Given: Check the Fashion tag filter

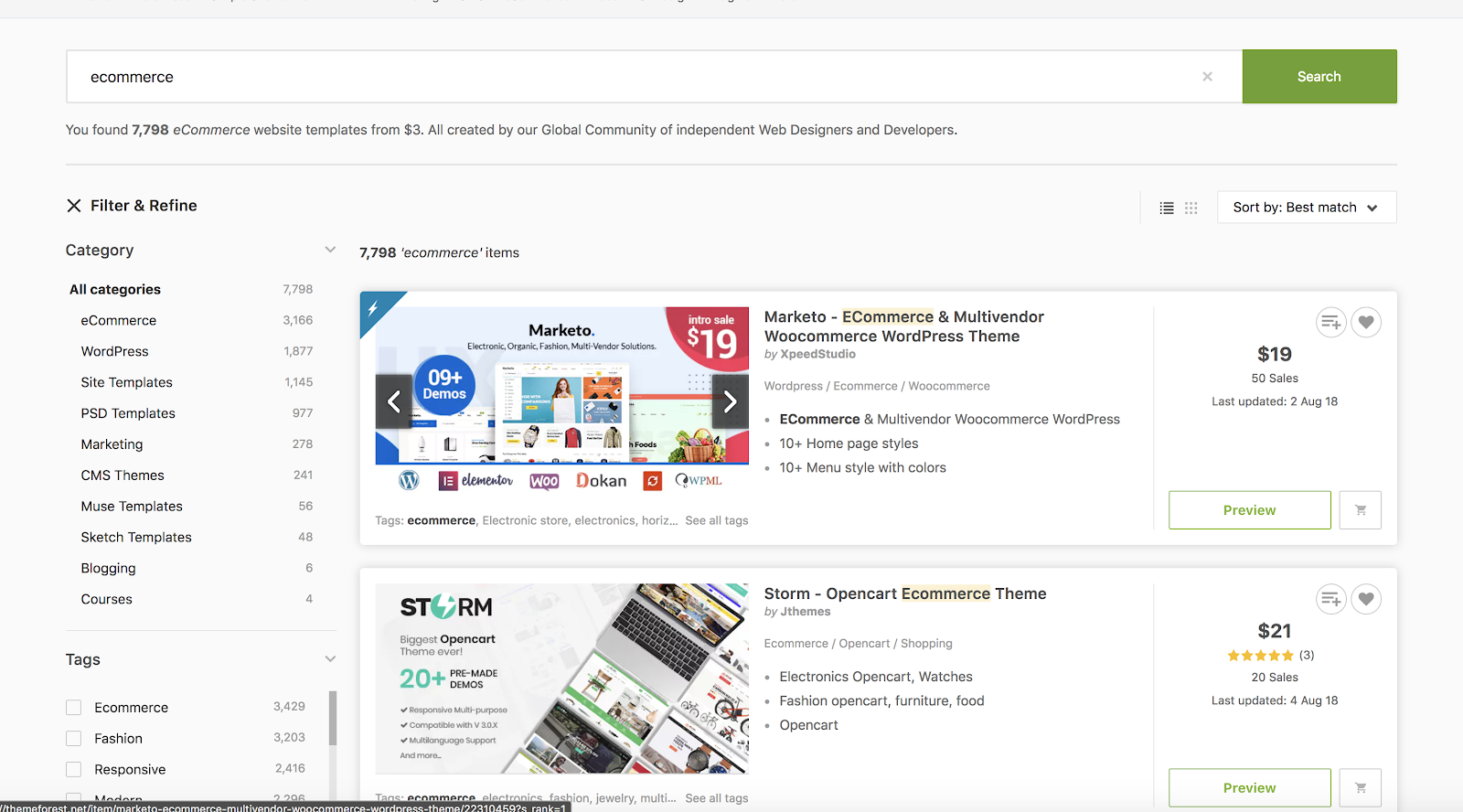Looking at the screenshot, I should tap(74, 739).
